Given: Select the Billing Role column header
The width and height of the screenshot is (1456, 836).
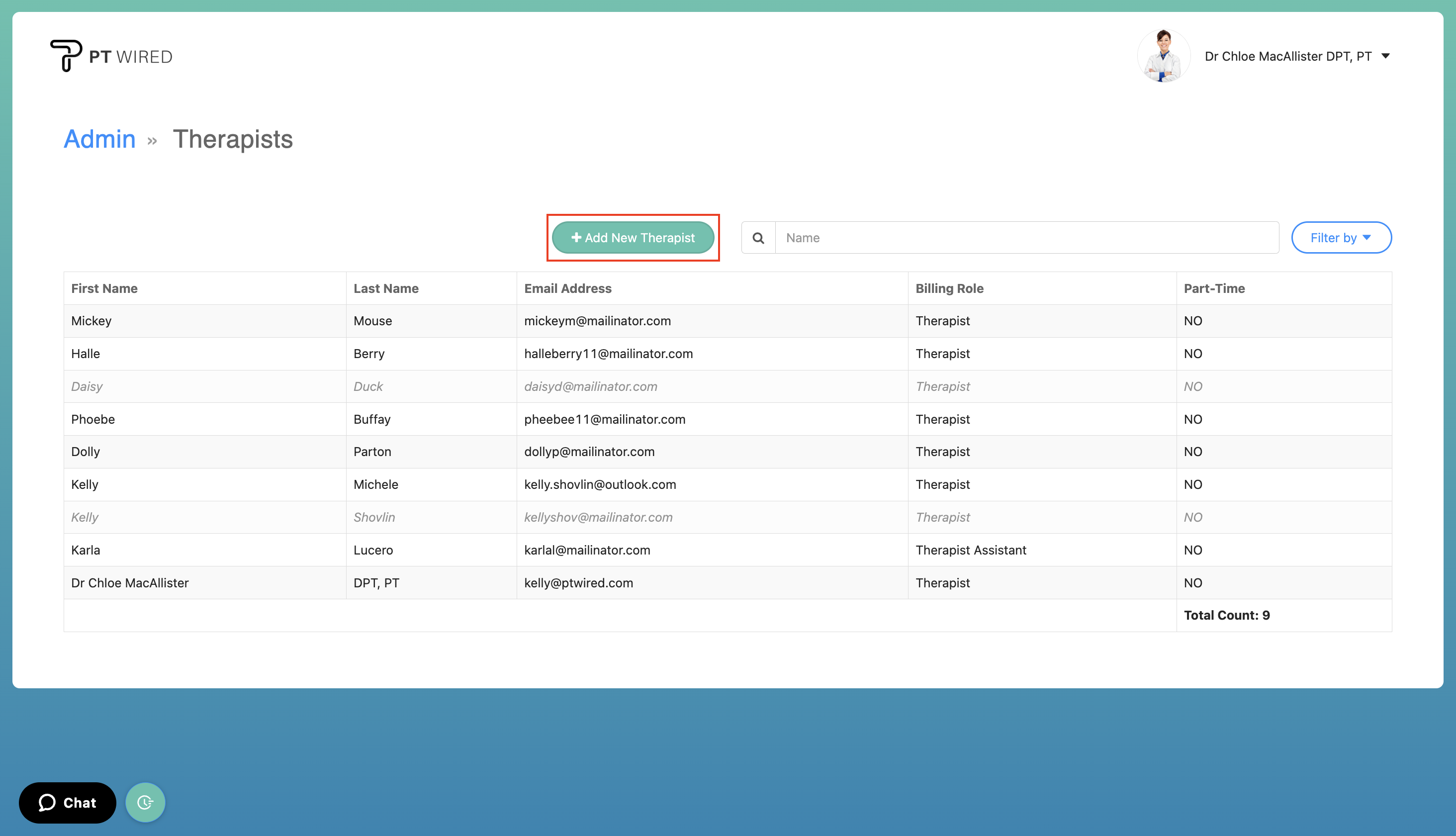Looking at the screenshot, I should 949,288.
